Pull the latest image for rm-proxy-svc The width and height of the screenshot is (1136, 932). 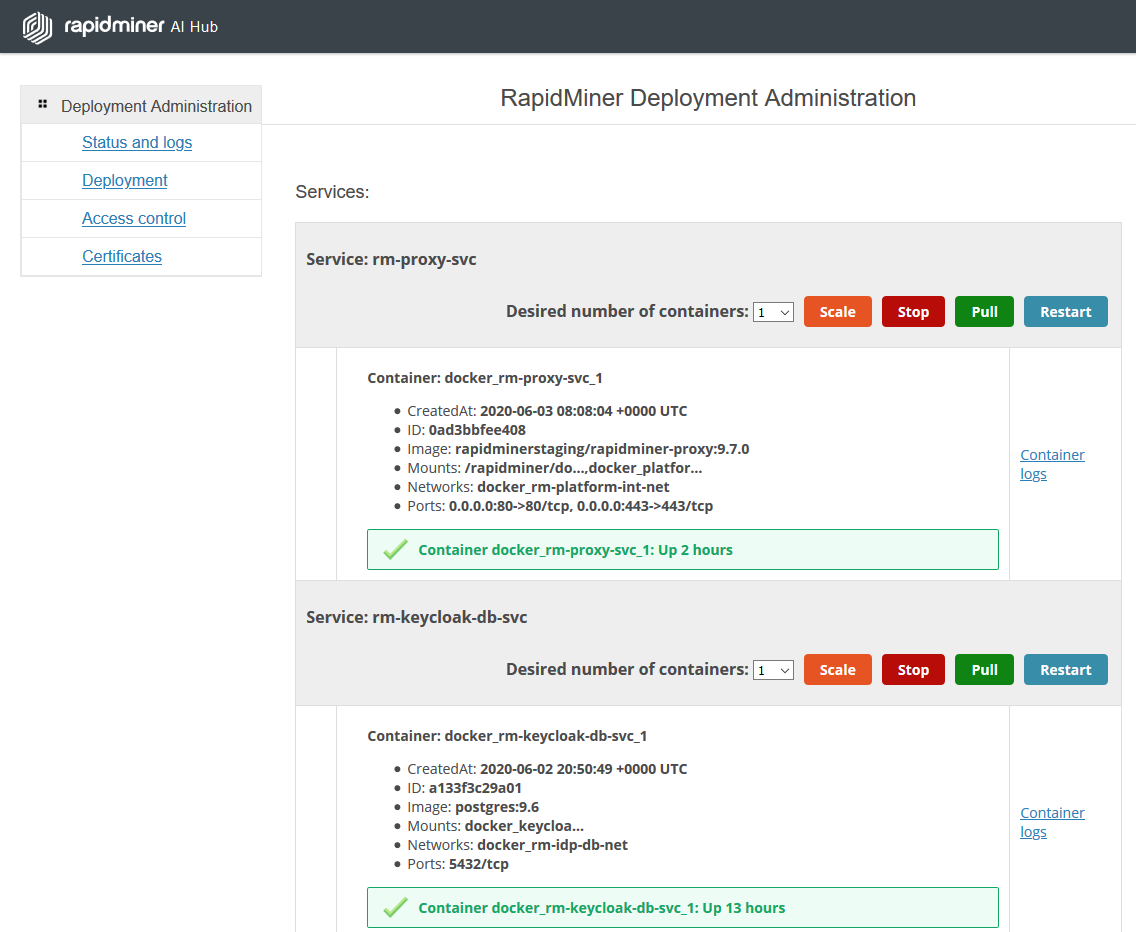[983, 311]
